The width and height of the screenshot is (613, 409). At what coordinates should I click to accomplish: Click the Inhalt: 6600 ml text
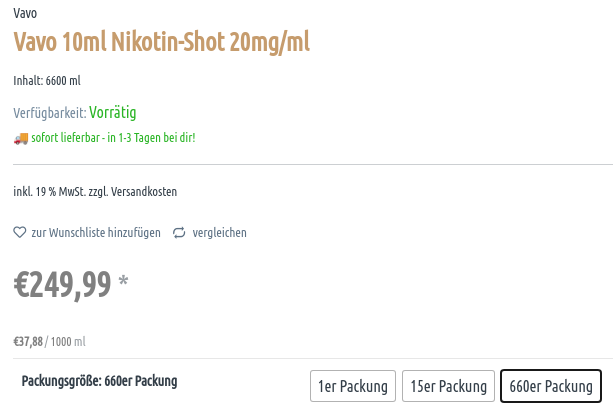pyautogui.click(x=47, y=81)
